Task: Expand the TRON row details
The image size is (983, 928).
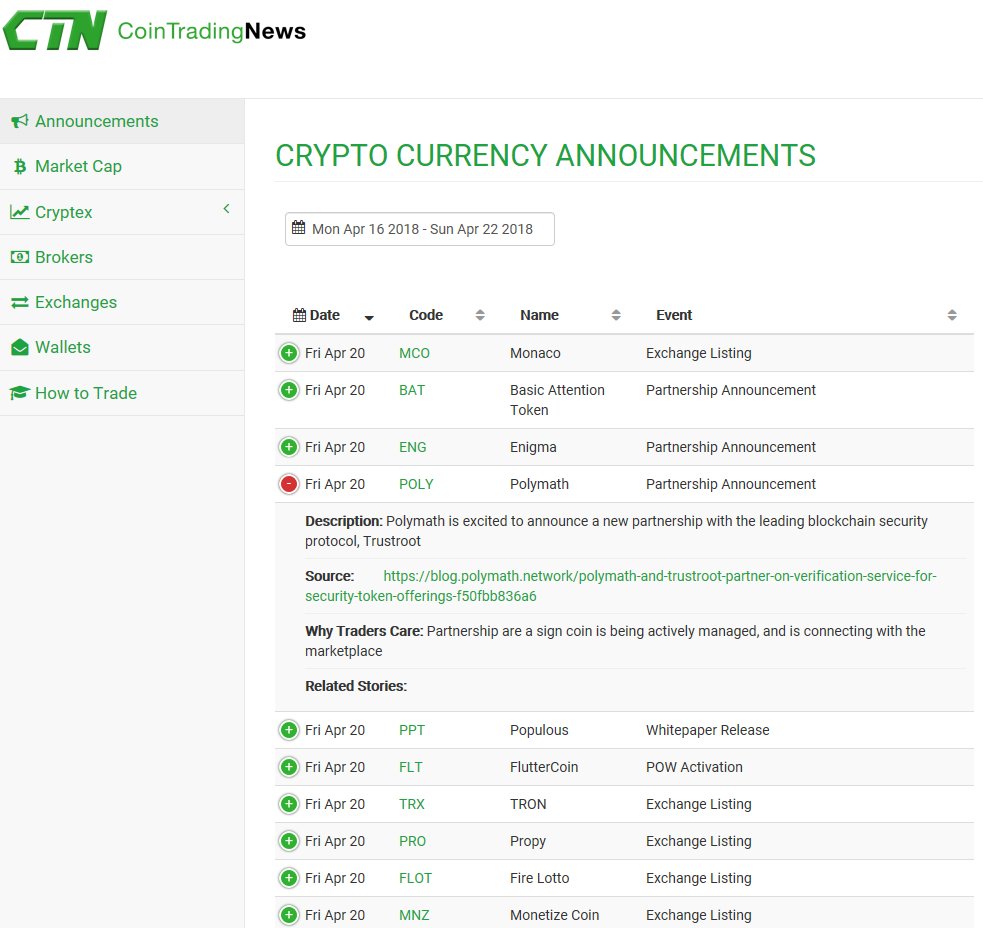Action: point(289,804)
